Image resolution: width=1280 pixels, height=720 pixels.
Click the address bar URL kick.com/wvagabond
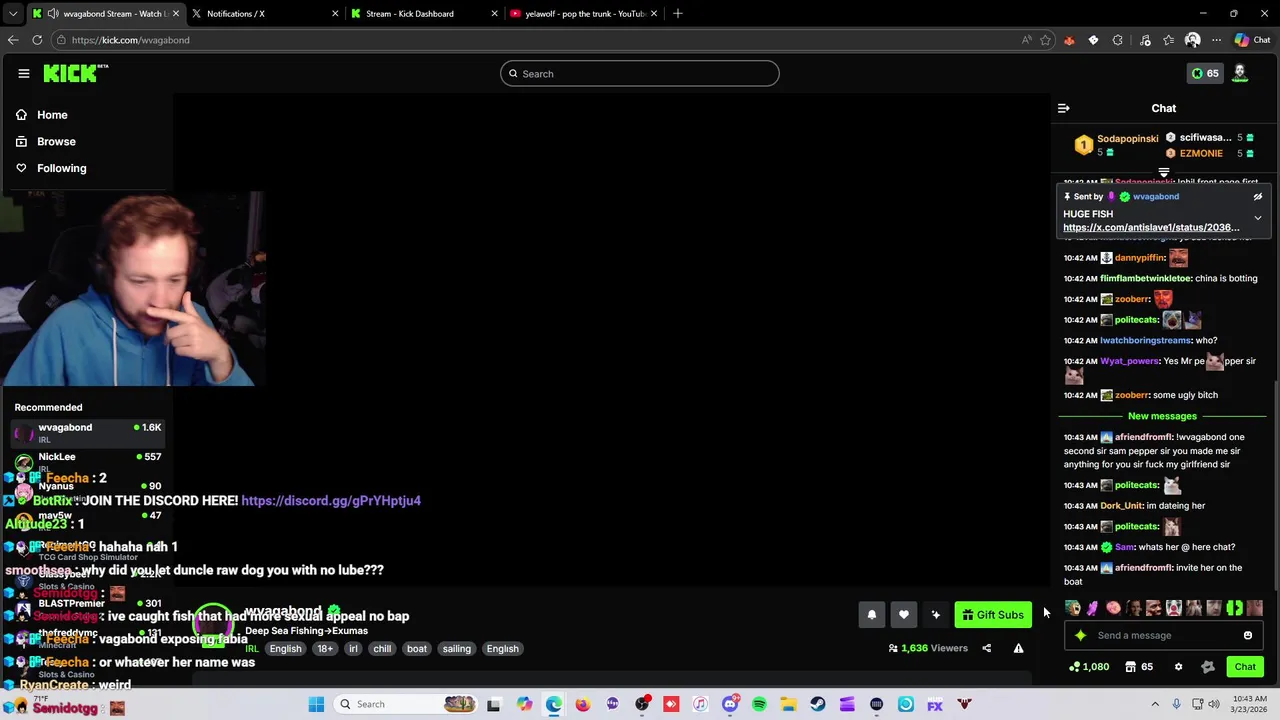[130, 40]
